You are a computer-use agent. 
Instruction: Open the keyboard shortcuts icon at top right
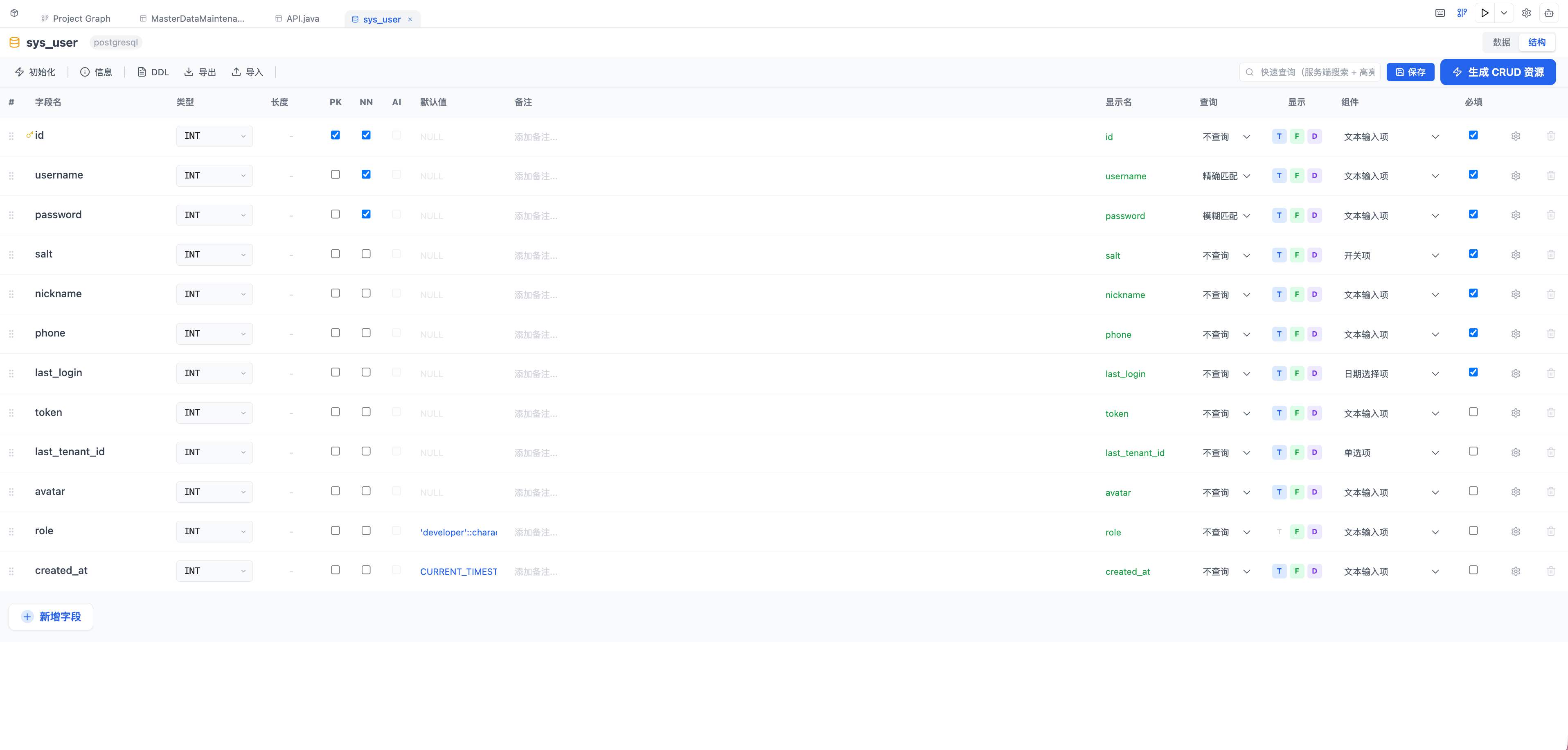(1440, 13)
